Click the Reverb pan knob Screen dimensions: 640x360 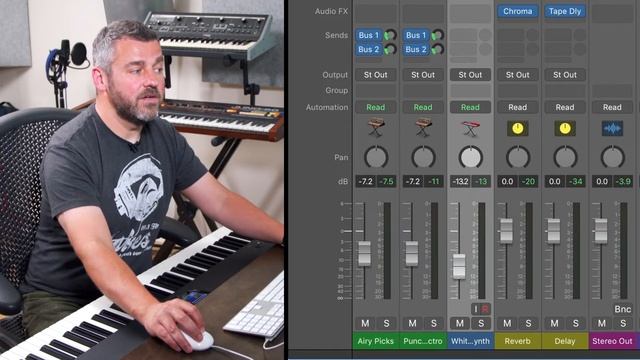[518, 157]
